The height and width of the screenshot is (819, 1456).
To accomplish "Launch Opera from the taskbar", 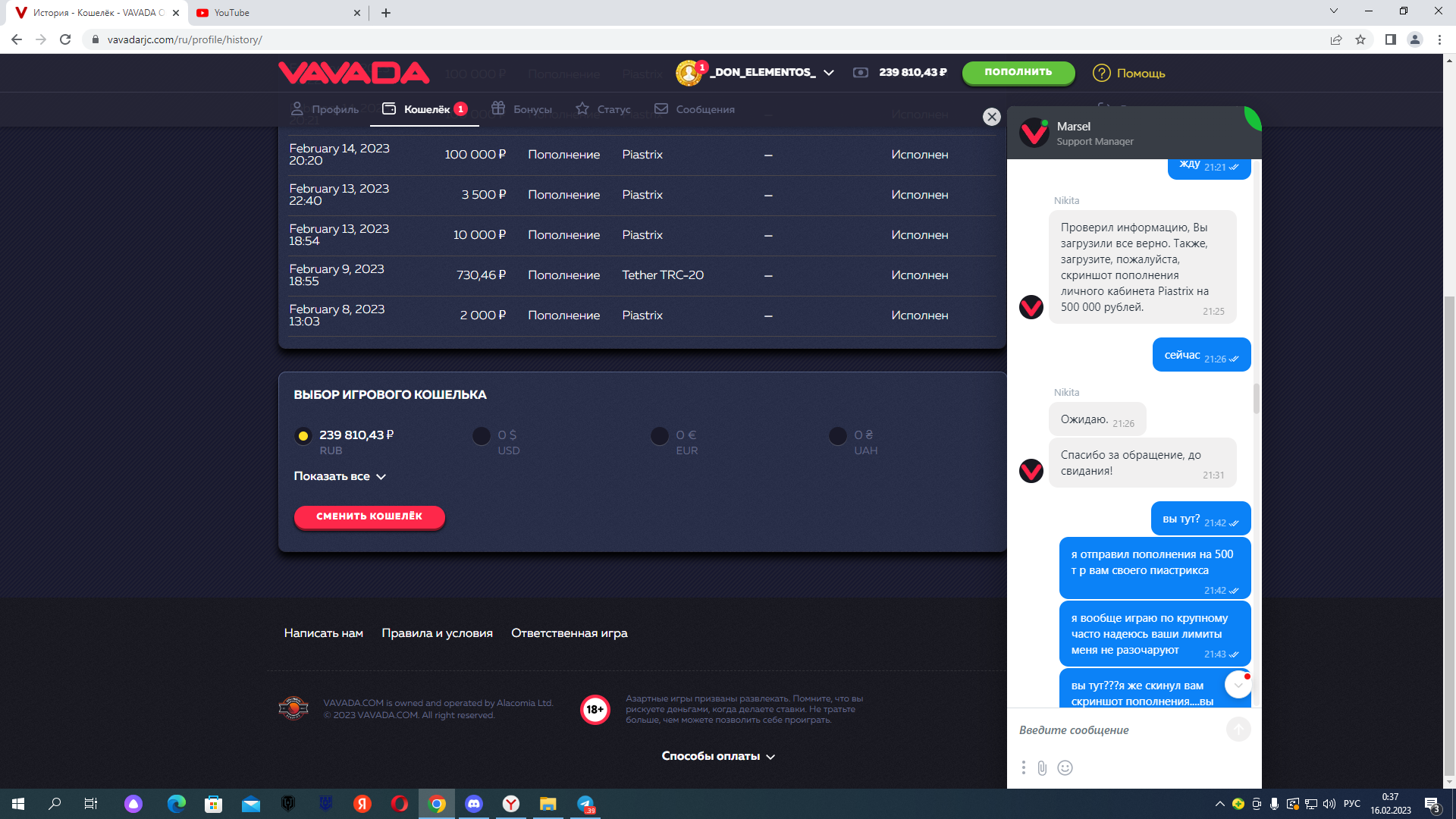I will [400, 804].
